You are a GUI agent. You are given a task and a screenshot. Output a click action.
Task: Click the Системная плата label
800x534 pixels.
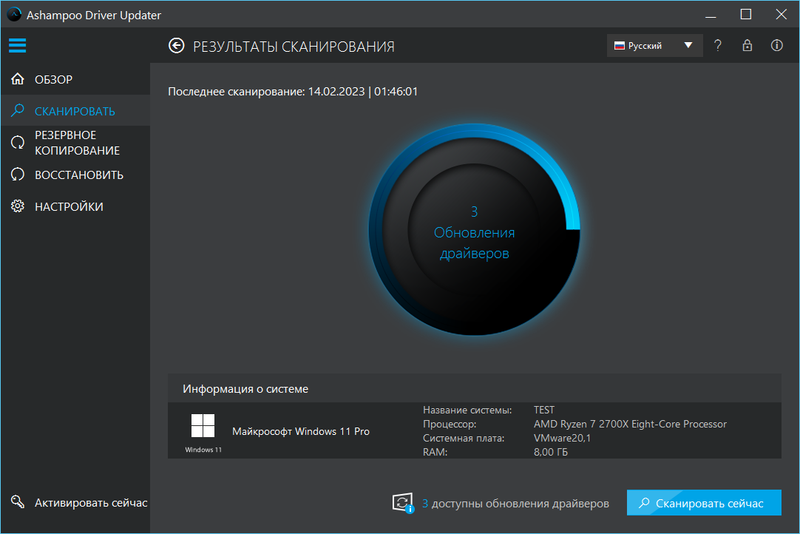click(x=464, y=438)
